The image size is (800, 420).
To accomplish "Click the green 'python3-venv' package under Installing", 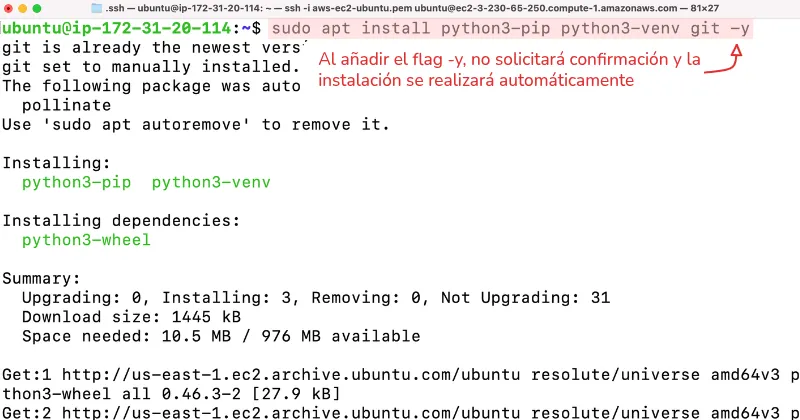I will click(211, 182).
